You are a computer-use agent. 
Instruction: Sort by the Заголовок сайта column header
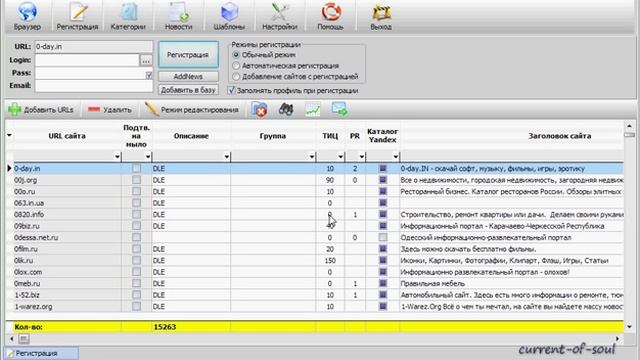(559, 136)
